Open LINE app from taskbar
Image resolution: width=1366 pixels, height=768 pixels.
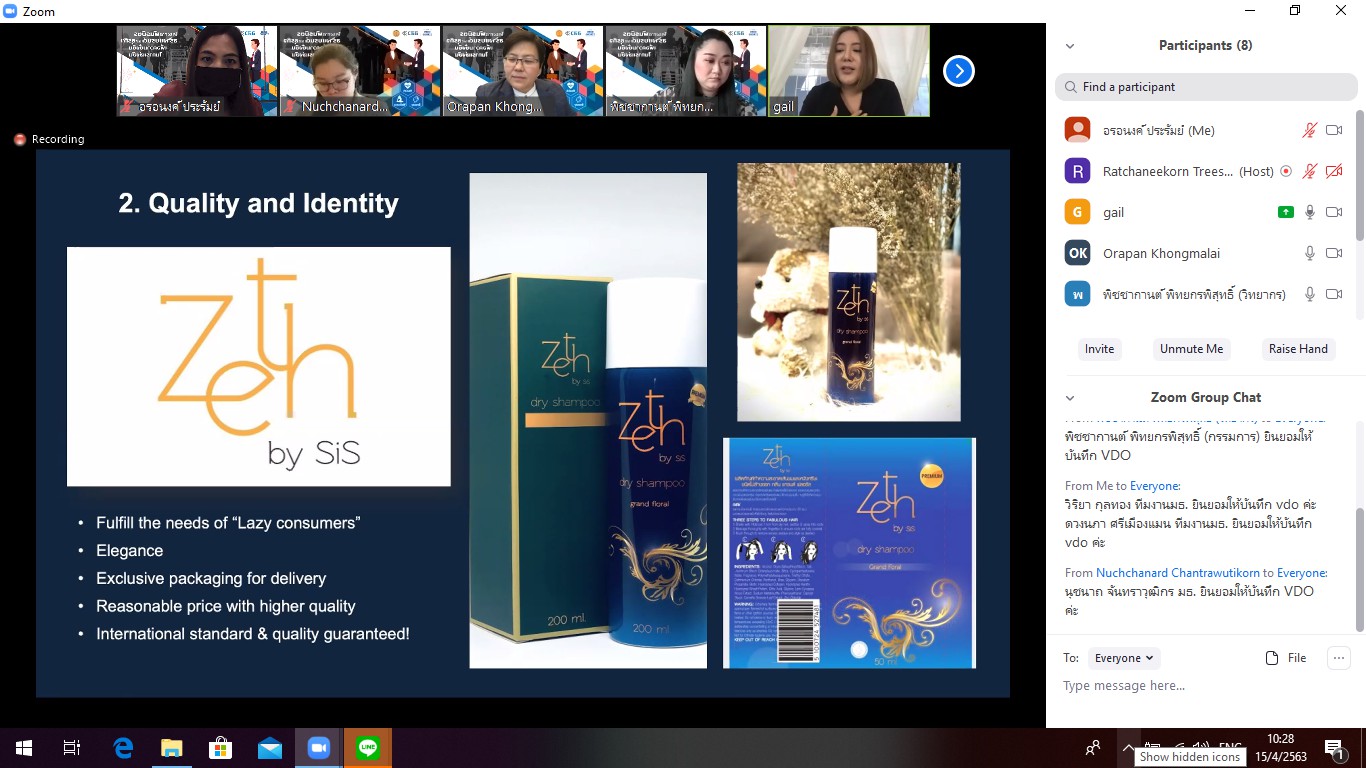(x=368, y=748)
